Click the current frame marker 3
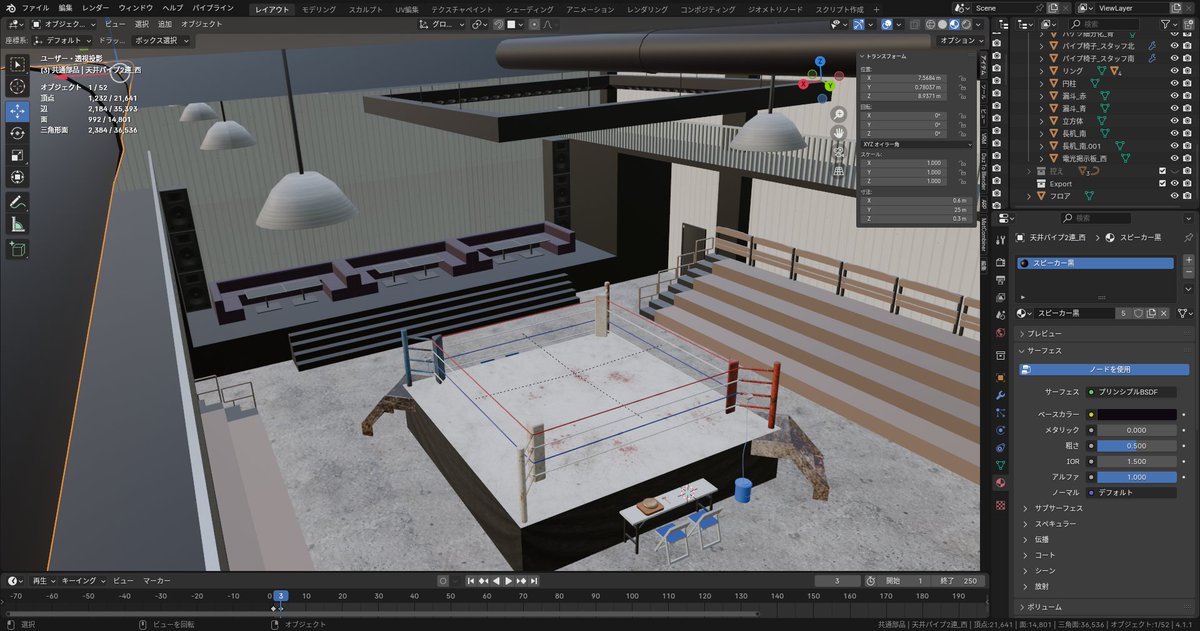1200x631 pixels. [x=281, y=596]
